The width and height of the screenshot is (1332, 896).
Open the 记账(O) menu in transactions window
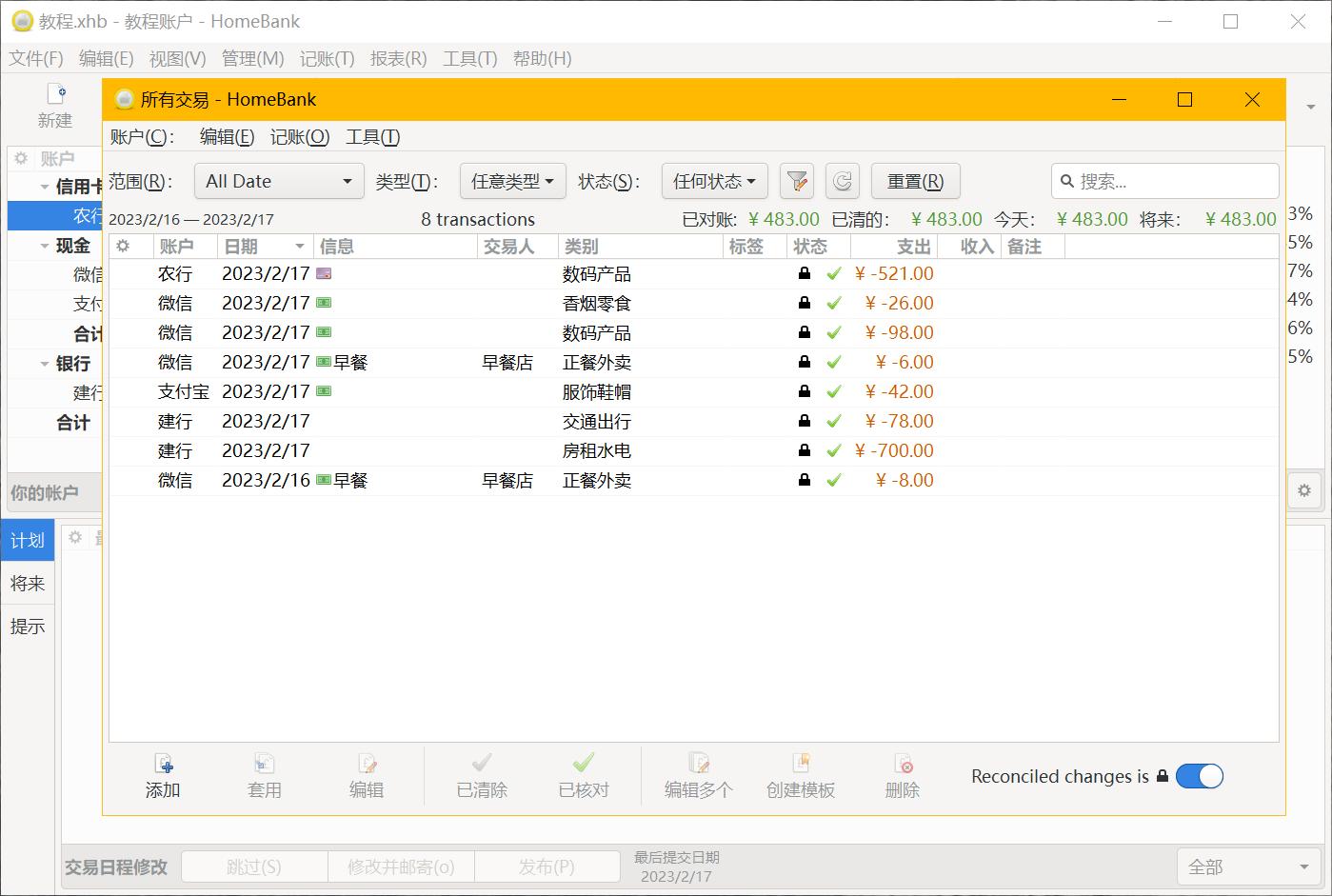299,137
